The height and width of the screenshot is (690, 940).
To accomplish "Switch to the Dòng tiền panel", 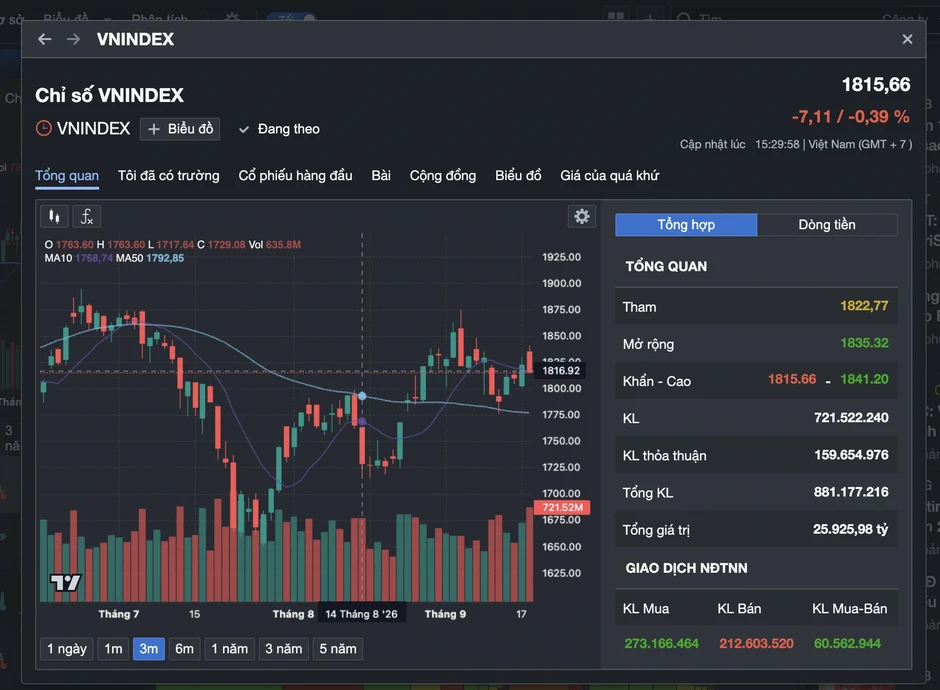I will point(827,225).
